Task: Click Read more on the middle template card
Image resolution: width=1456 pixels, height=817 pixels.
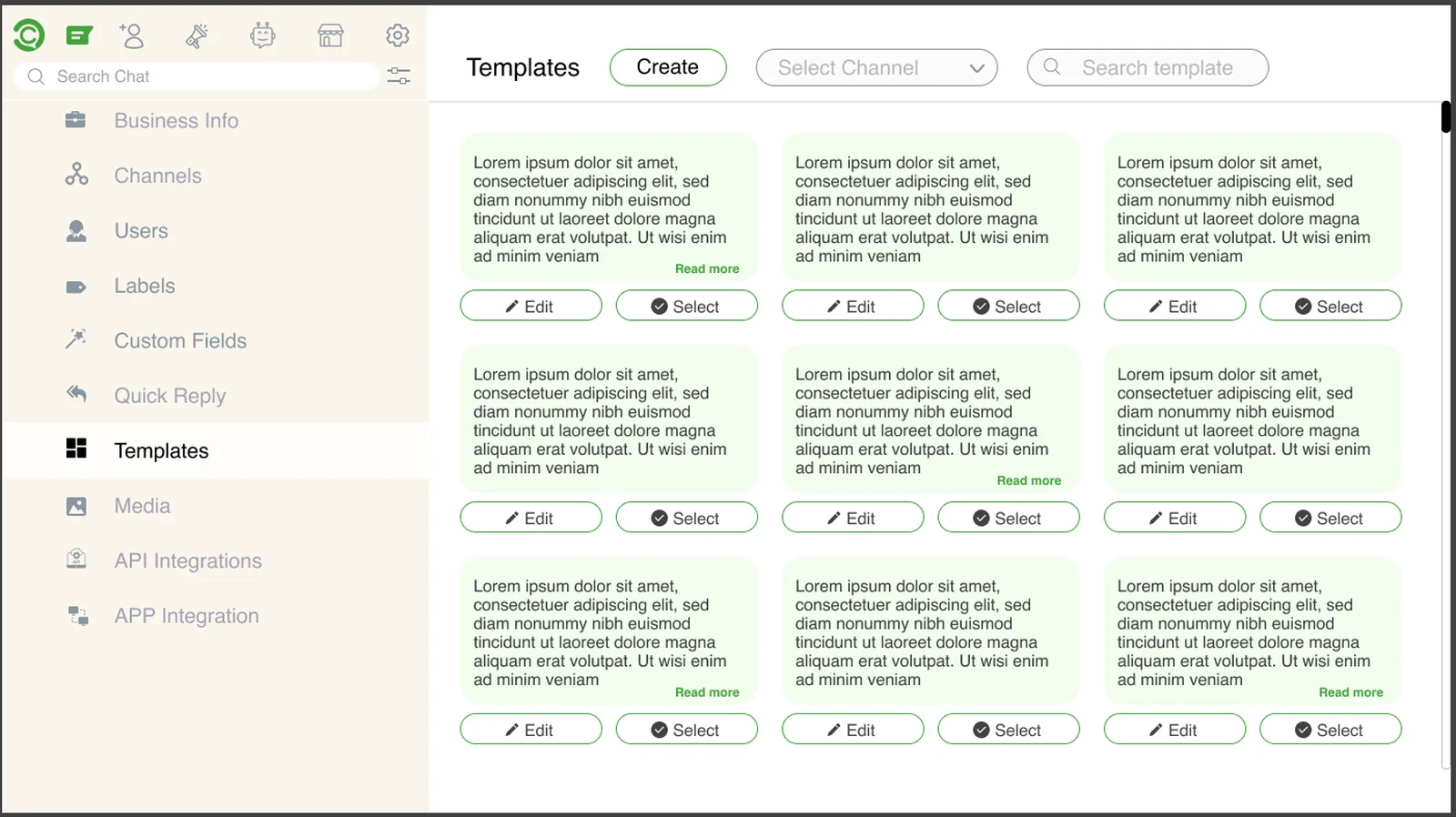Action: [1029, 480]
